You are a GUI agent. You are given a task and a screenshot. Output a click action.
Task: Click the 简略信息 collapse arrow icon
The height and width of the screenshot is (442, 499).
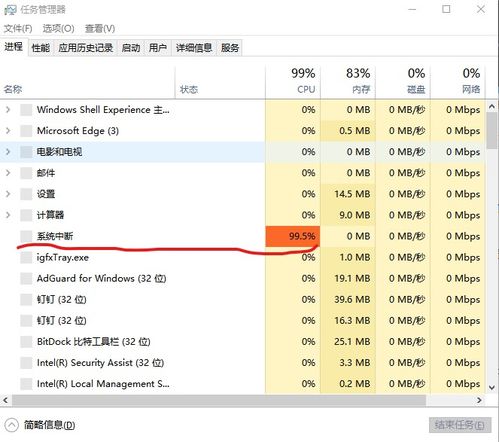[12, 425]
